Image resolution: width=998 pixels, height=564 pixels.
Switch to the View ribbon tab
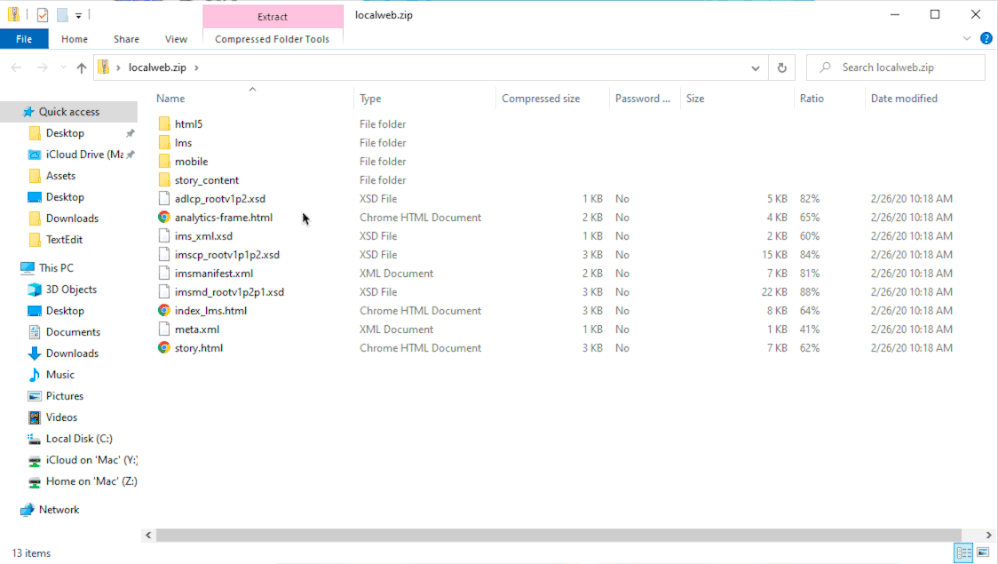(x=176, y=39)
